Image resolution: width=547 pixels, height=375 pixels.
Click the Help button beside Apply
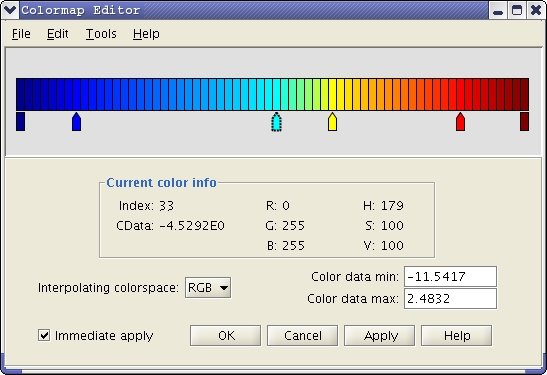coord(457,336)
